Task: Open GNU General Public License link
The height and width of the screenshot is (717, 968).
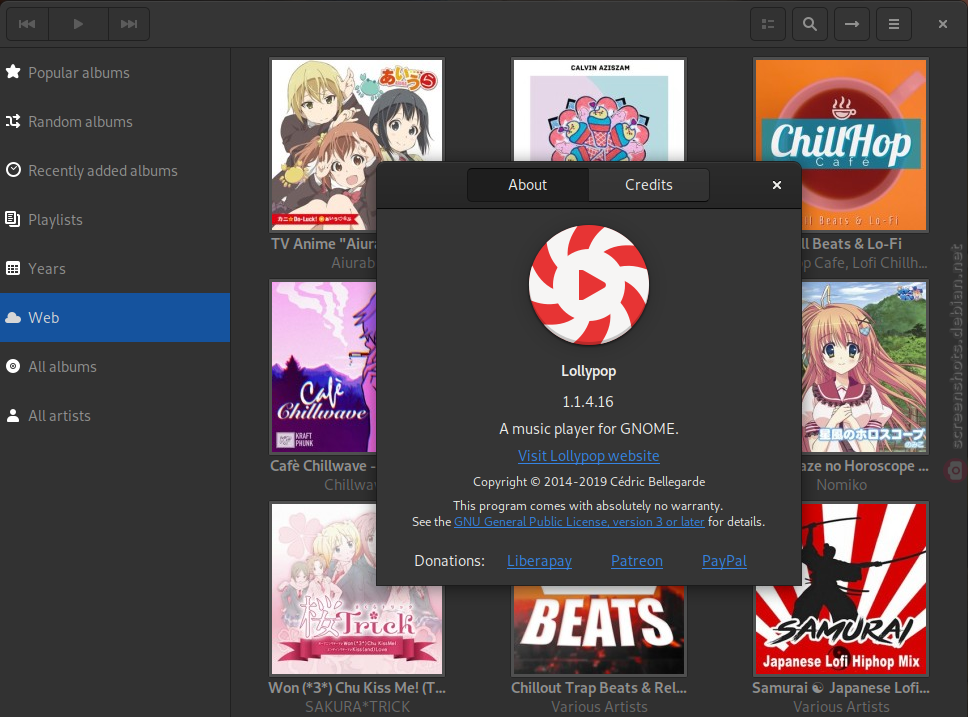Action: [579, 522]
